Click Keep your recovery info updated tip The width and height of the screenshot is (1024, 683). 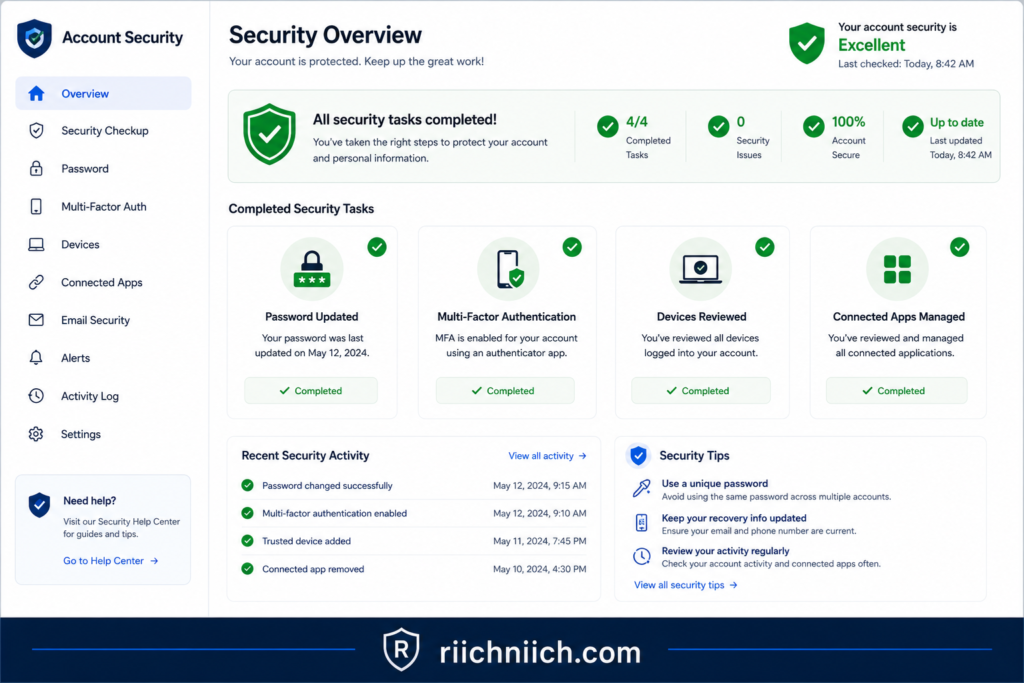click(744, 524)
